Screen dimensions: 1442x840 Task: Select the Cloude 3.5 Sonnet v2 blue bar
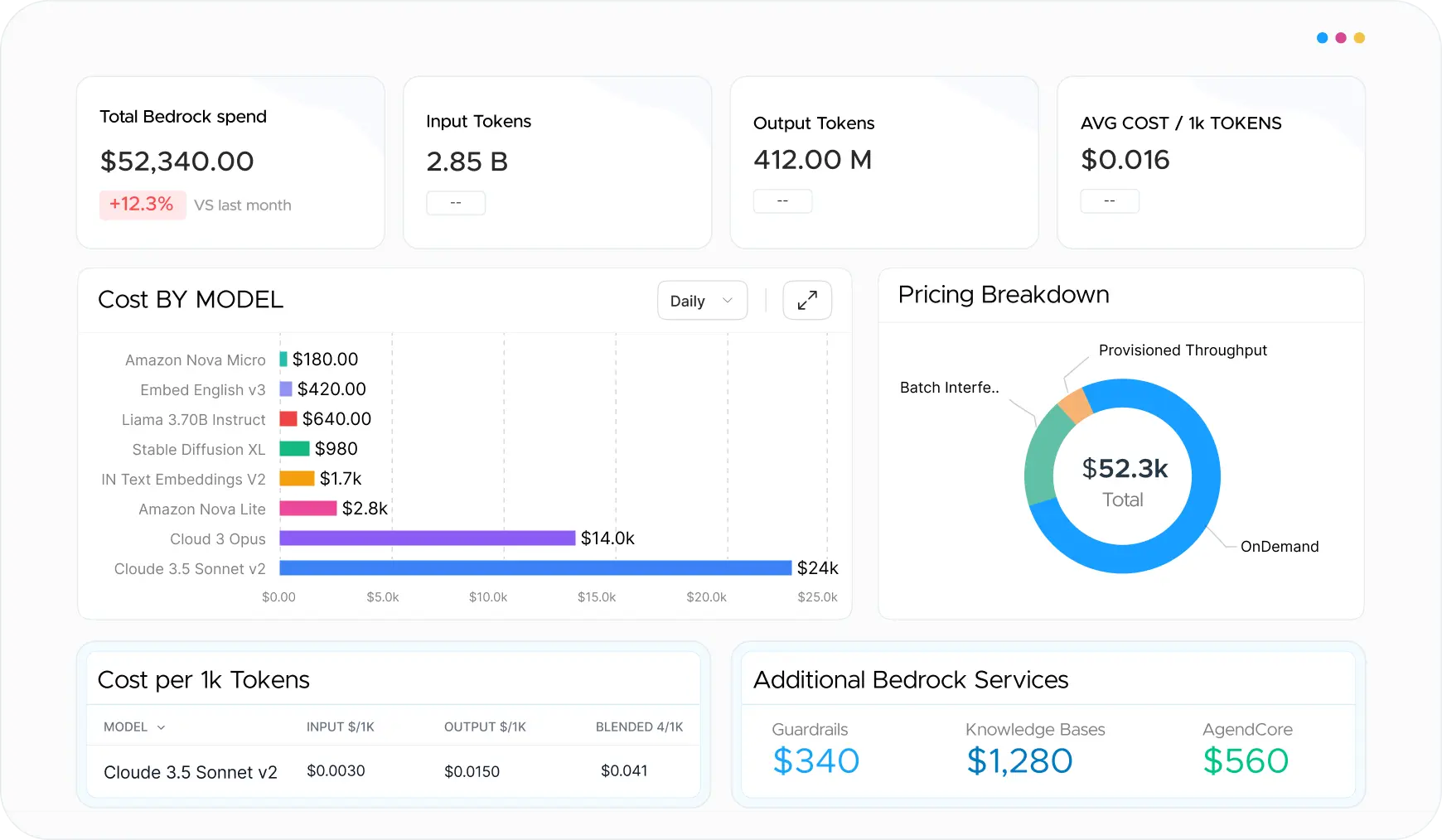coord(535,568)
